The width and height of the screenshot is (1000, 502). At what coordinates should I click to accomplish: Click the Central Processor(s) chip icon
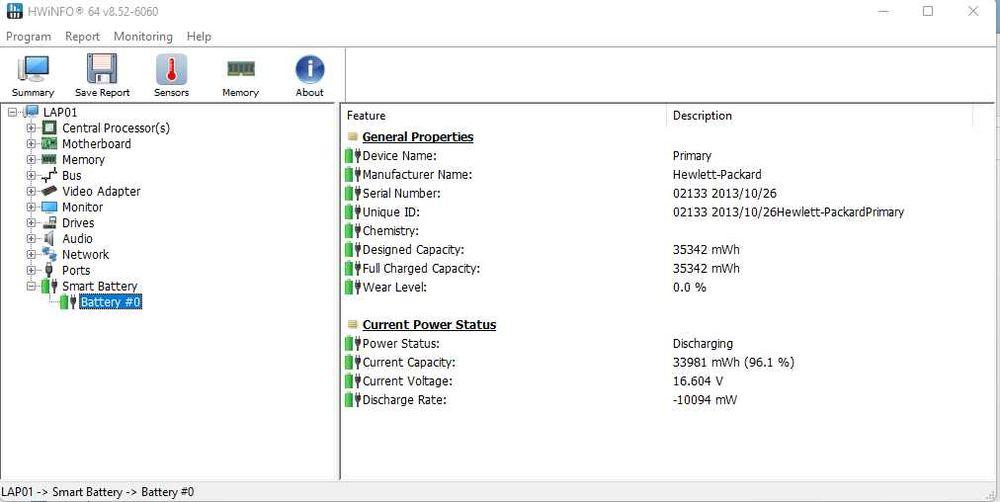tap(49, 128)
